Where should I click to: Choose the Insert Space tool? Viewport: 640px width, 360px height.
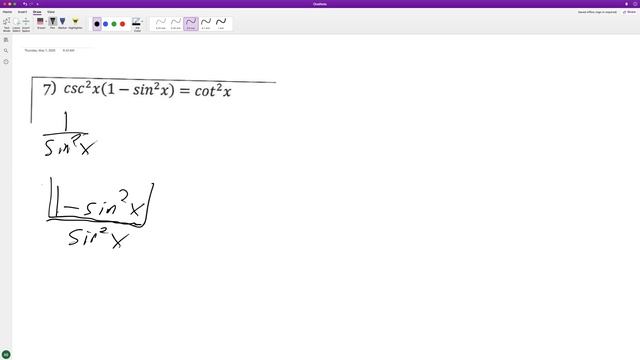26,24
